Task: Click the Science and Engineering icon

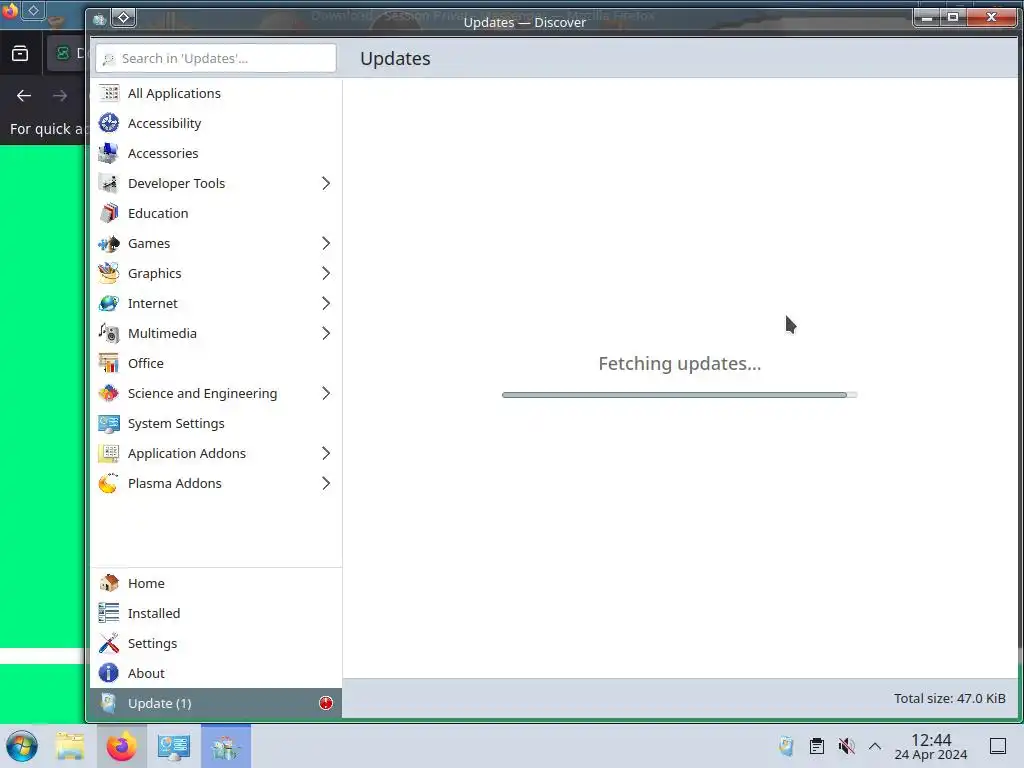Action: click(108, 394)
